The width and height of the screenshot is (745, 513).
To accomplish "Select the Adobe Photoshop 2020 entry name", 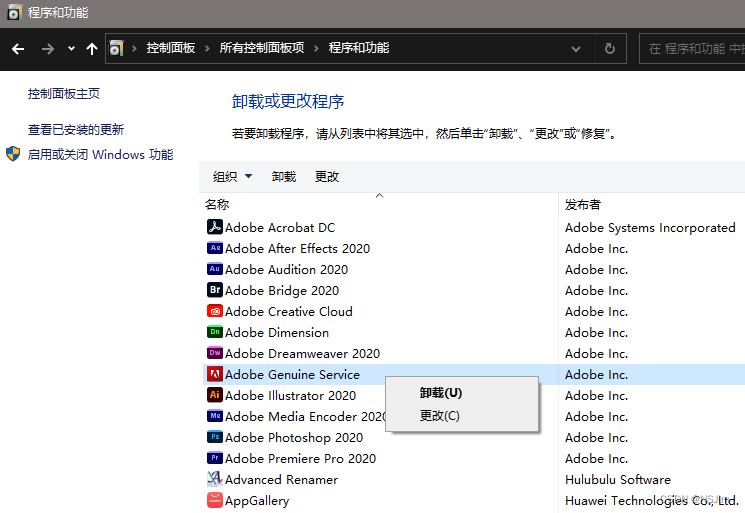I will point(294,437).
